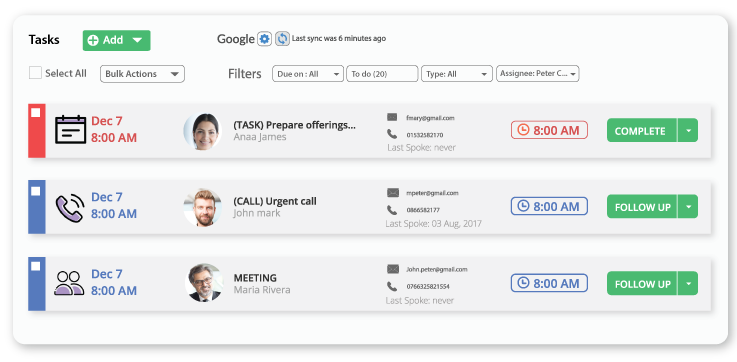Screen dimensions: 737x362
Task: Expand the Due on: All filter
Action: pyautogui.click(x=308, y=74)
